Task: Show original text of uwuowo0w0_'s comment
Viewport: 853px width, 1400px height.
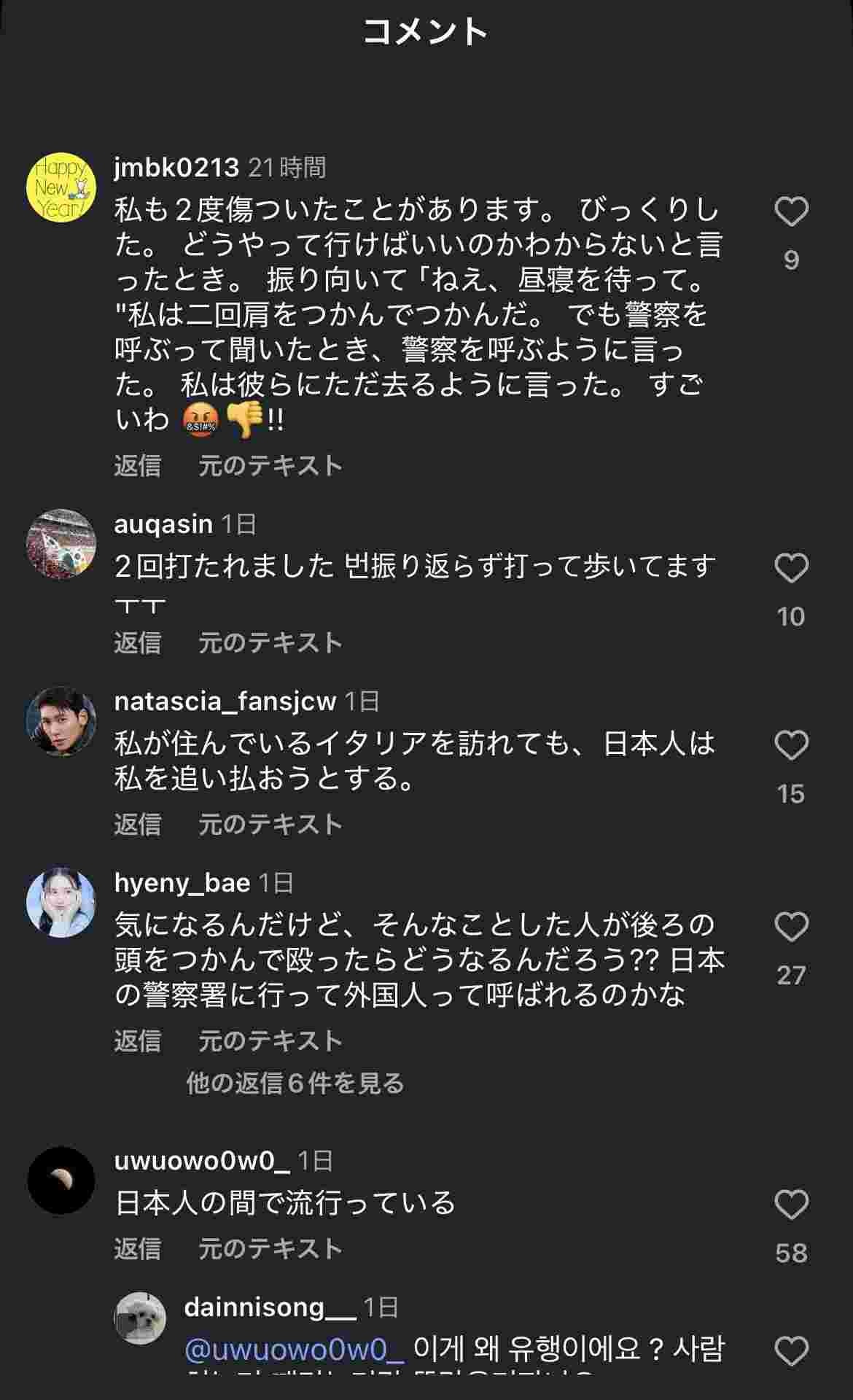Action: [270, 1249]
